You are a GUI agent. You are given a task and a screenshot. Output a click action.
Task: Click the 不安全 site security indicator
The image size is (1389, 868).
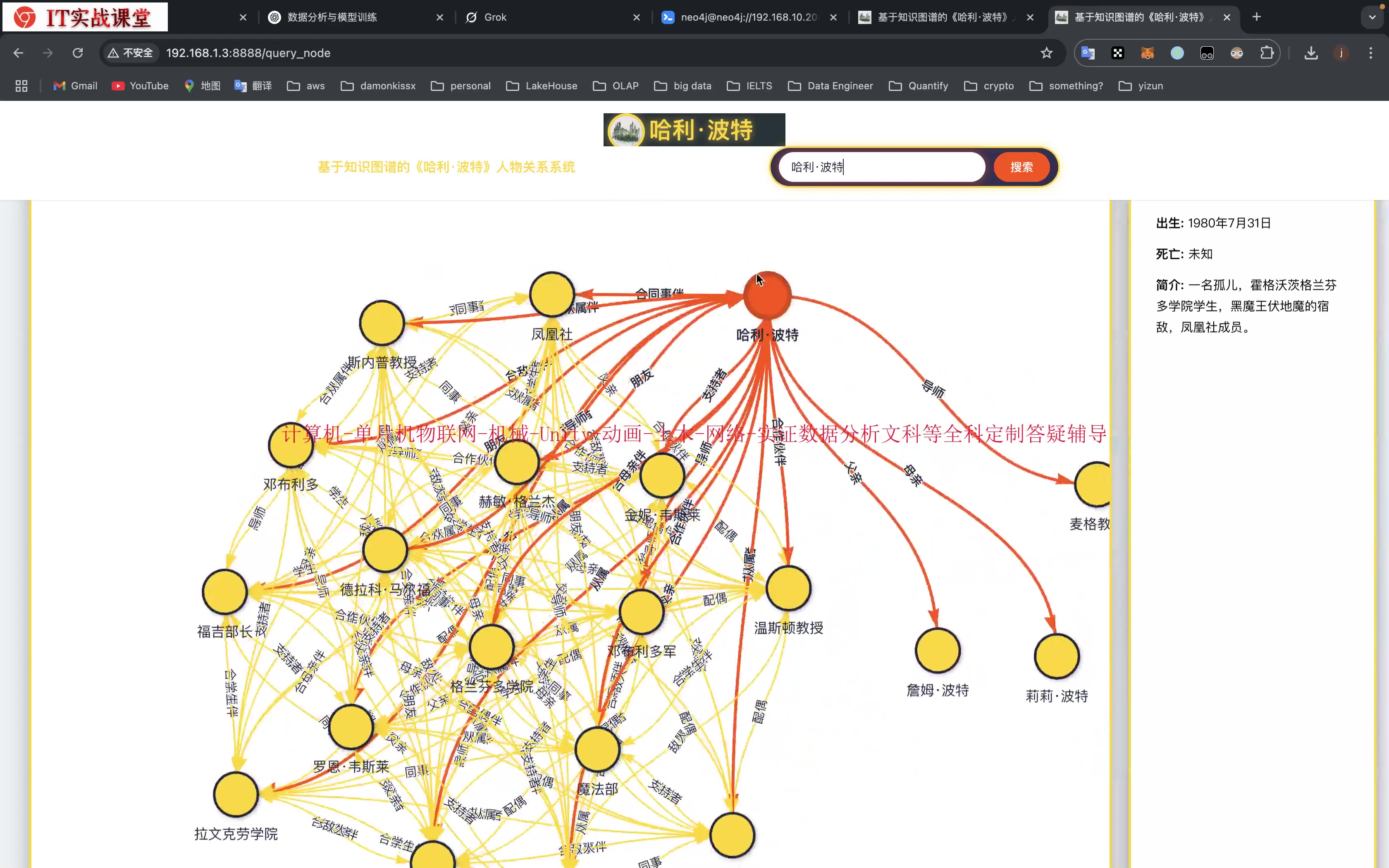[131, 53]
